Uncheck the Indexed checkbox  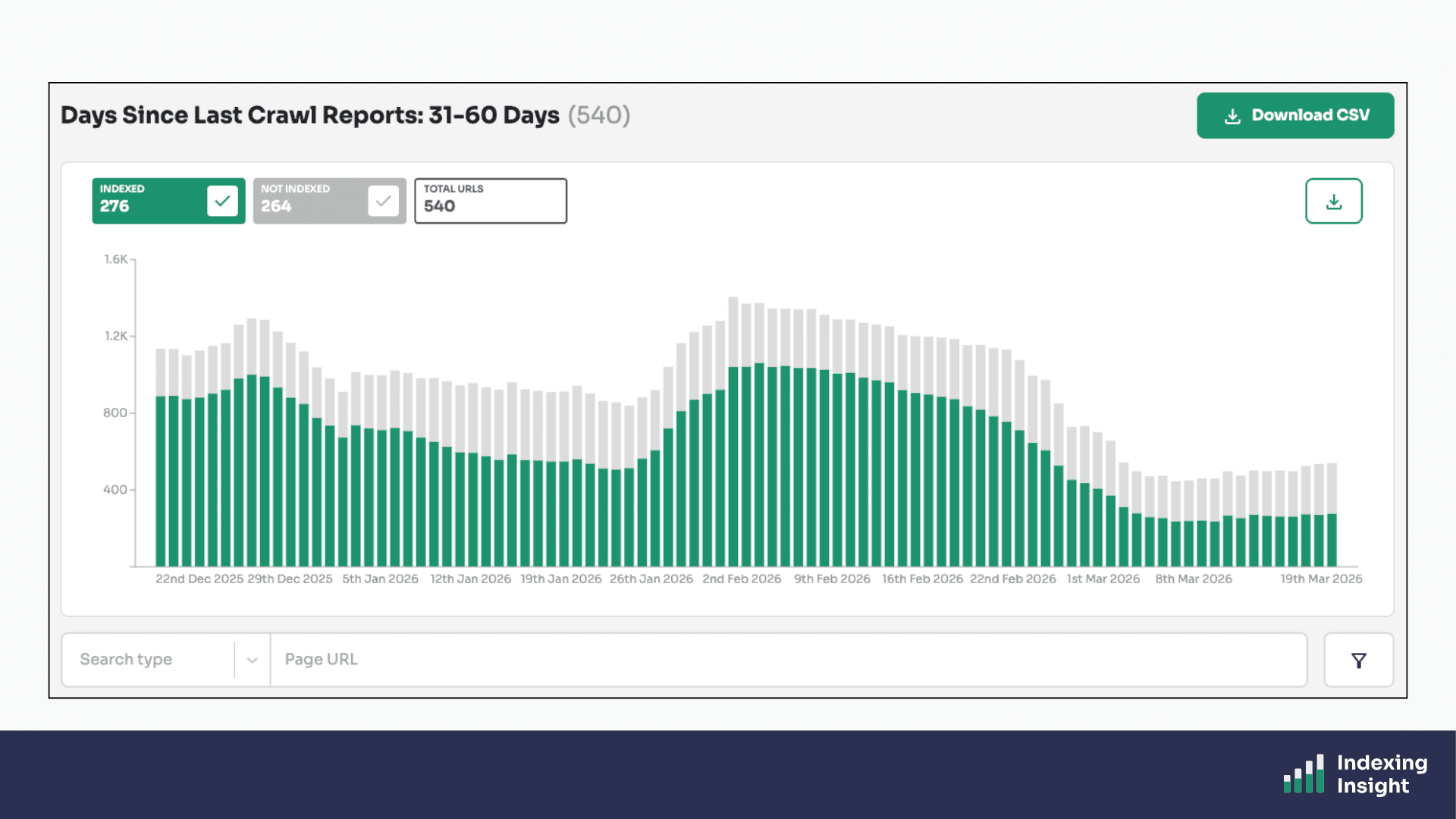tap(222, 201)
